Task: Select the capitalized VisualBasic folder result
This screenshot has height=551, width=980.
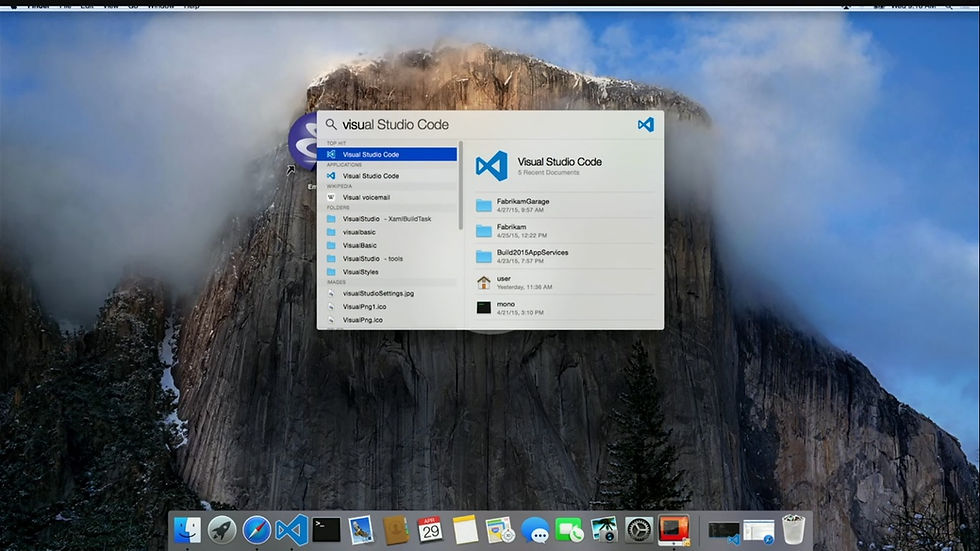Action: 388,246
